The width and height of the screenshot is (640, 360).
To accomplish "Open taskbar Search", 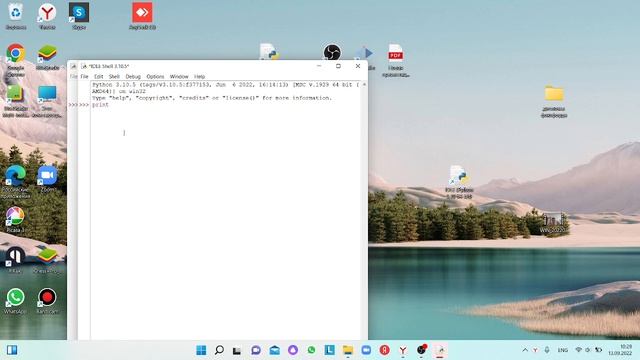I will point(219,350).
